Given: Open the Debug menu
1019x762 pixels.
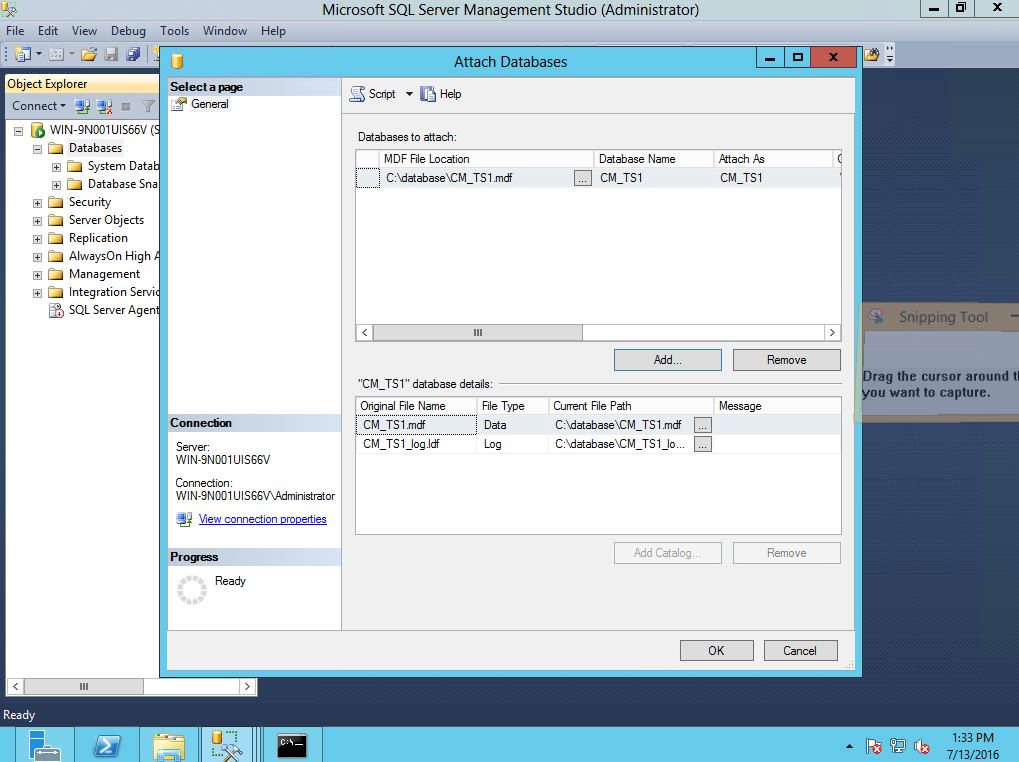Looking at the screenshot, I should click(x=128, y=31).
